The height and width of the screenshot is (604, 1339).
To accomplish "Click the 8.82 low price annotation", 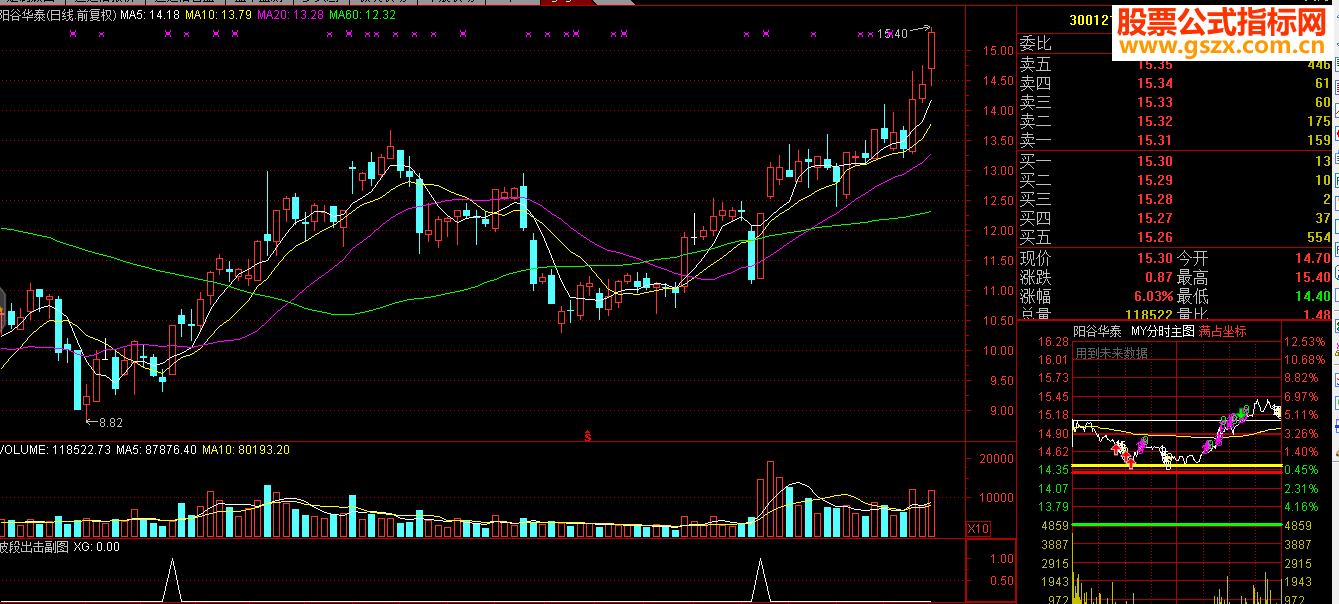I will (x=110, y=422).
